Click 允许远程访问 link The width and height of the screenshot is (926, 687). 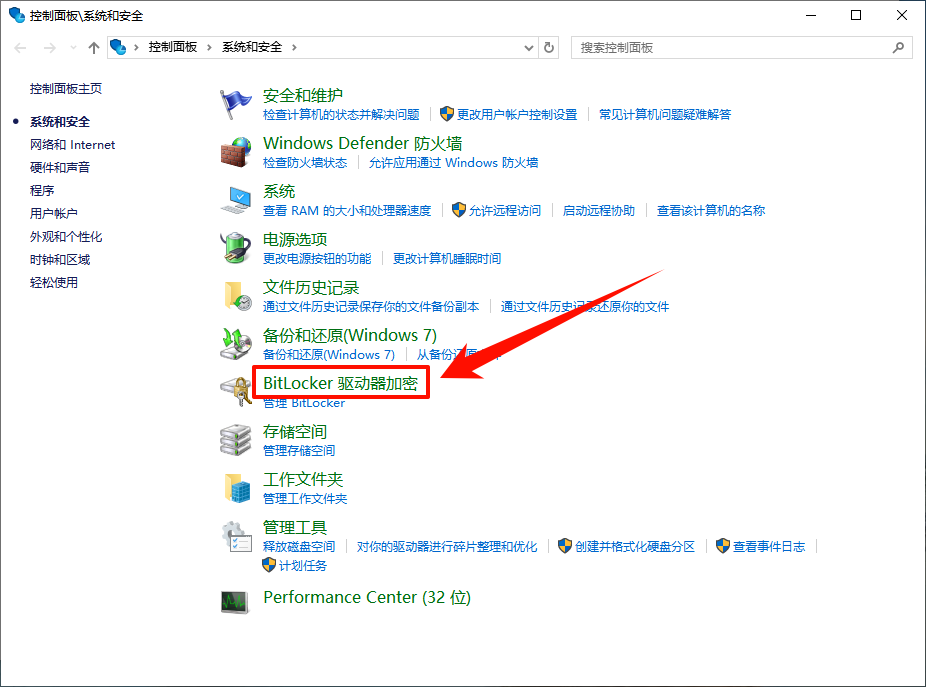pos(504,211)
